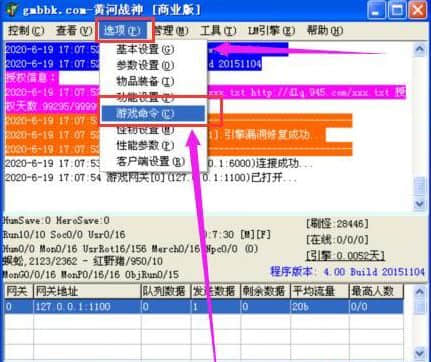This screenshot has height=362, width=431.
Task: Click the MonG0/0/16 MonP0/16/16 ObjRun0/15 line
Action: coord(91,275)
